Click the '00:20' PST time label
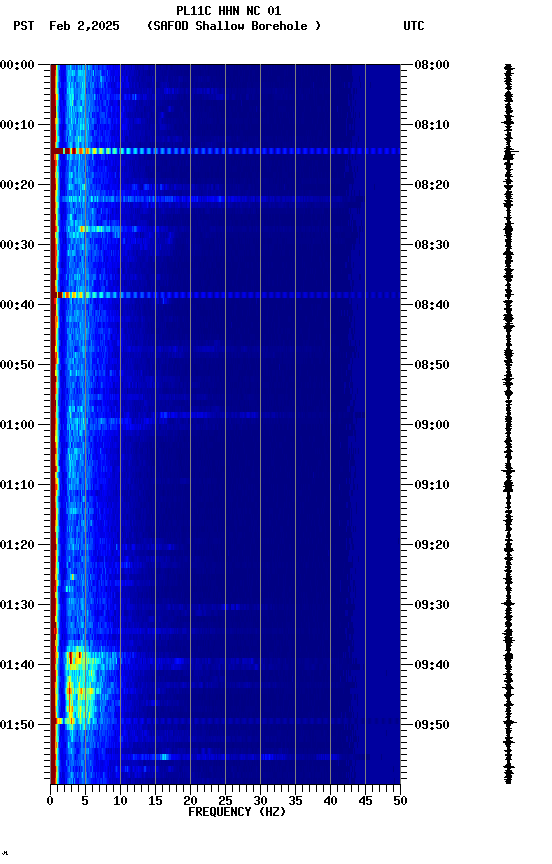552x864 pixels. coord(17,185)
